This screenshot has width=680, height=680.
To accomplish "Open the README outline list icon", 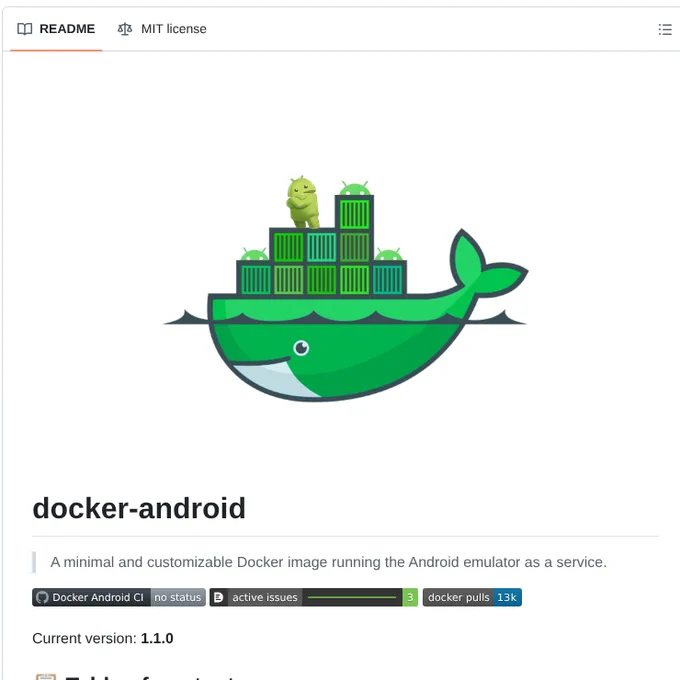I will click(664, 29).
